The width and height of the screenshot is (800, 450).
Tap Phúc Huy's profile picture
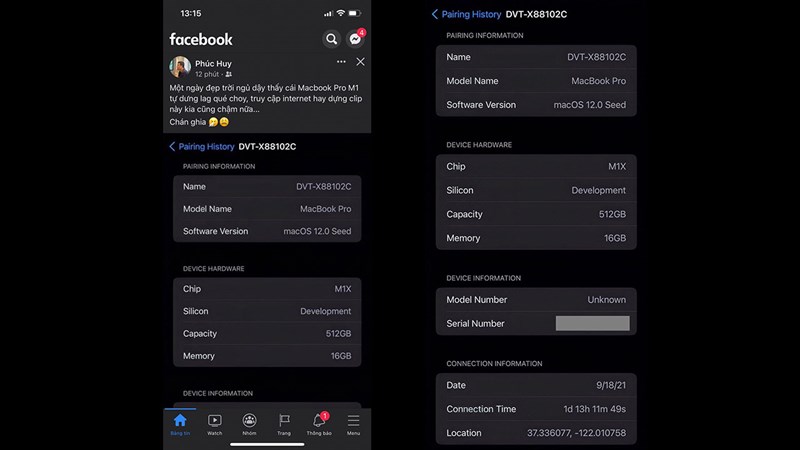[x=180, y=67]
